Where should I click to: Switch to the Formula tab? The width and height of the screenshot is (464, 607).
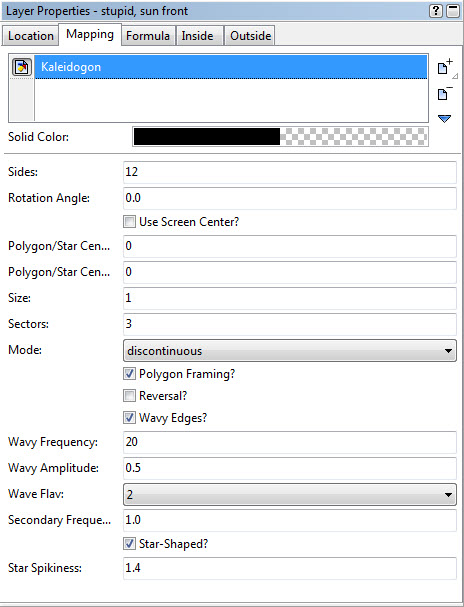(148, 36)
